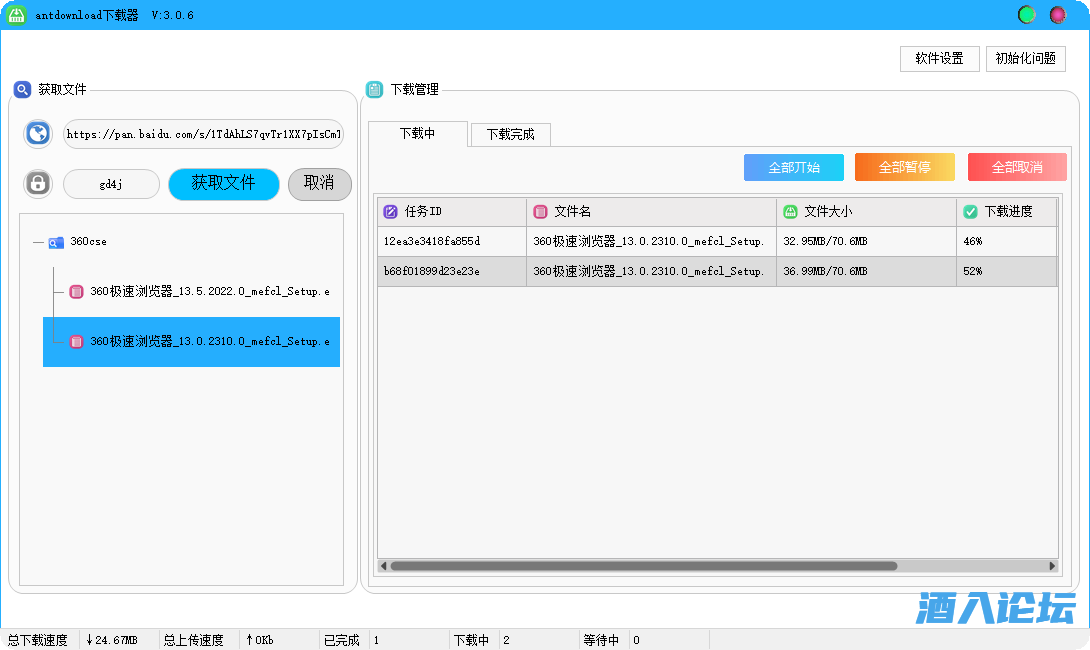
Task: Click the clipboard icon next to 下载管理
Action: pyautogui.click(x=374, y=90)
